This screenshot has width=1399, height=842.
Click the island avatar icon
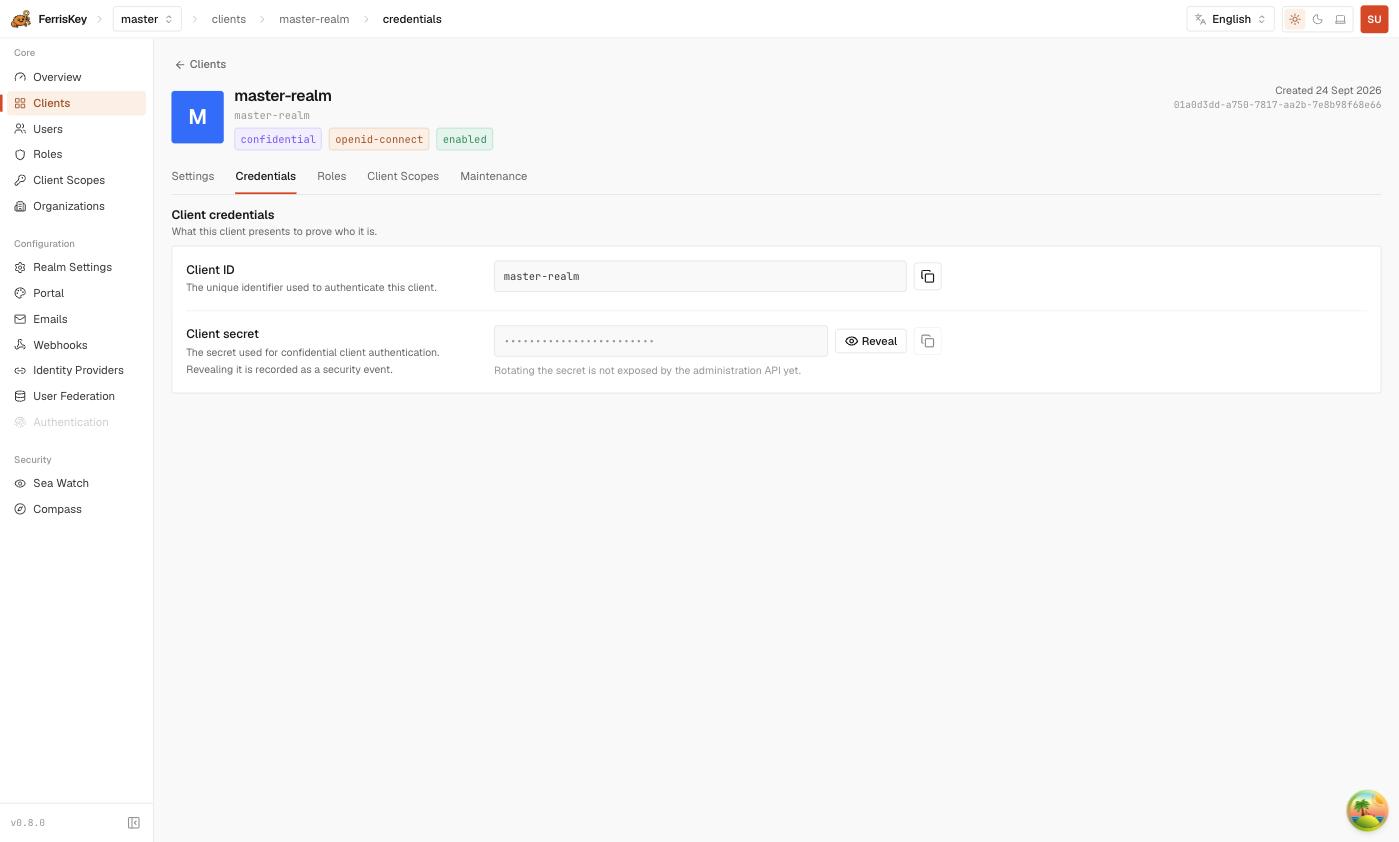1367,810
